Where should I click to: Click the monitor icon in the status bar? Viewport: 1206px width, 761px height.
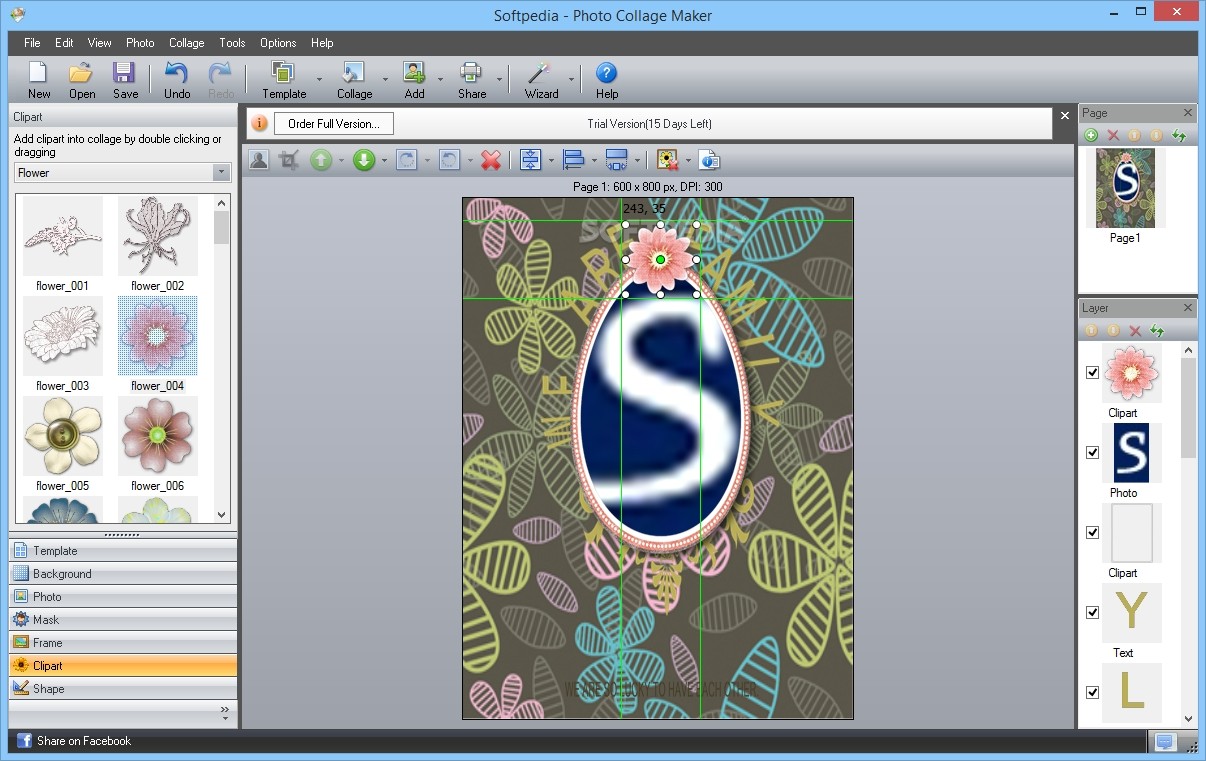point(1164,741)
